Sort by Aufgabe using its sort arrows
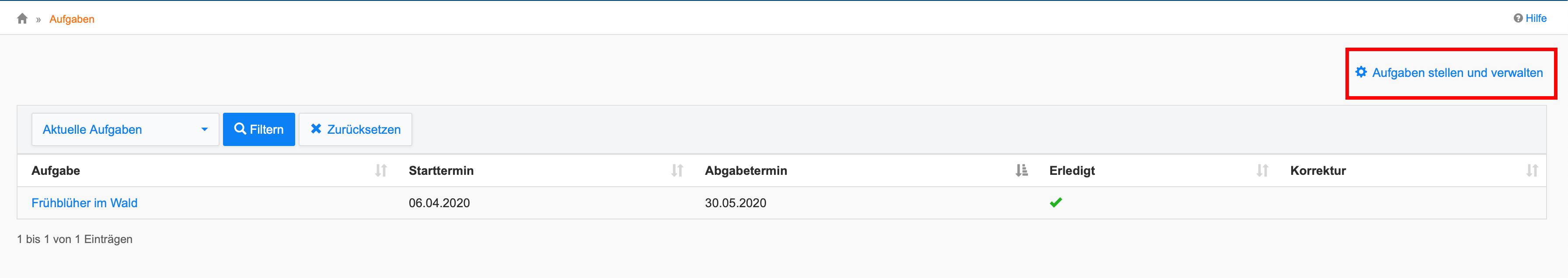Viewport: 1568px width, 278px height. (x=381, y=171)
